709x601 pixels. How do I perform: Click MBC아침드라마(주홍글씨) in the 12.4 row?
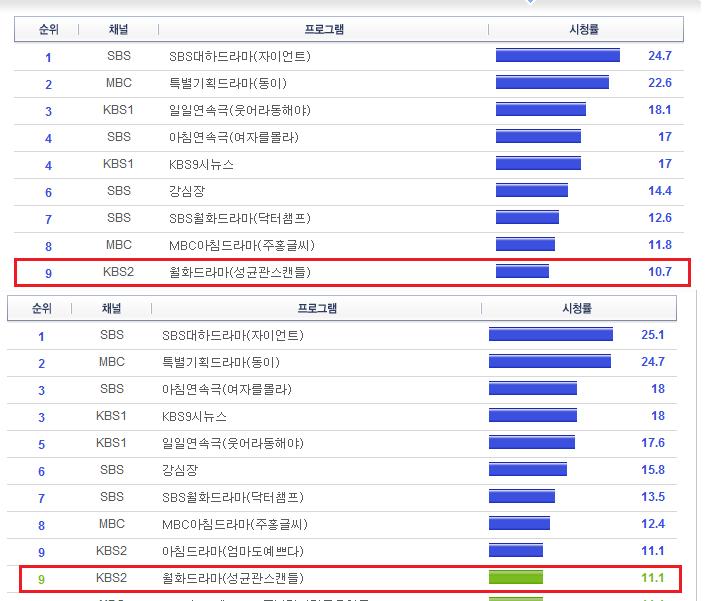coord(235,525)
